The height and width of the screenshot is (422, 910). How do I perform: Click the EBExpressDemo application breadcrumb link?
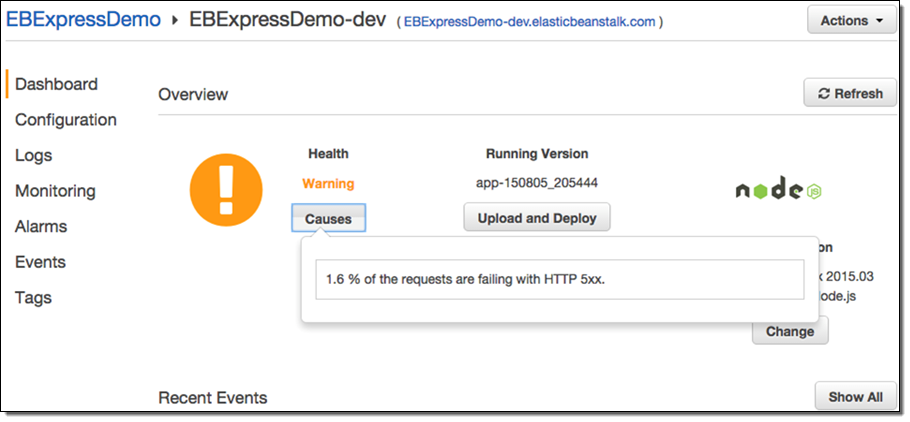click(x=83, y=19)
